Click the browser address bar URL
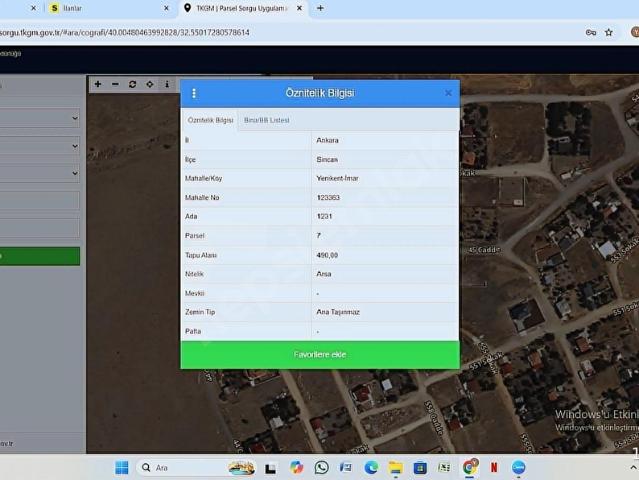Image resolution: width=639 pixels, height=480 pixels. tap(125, 33)
